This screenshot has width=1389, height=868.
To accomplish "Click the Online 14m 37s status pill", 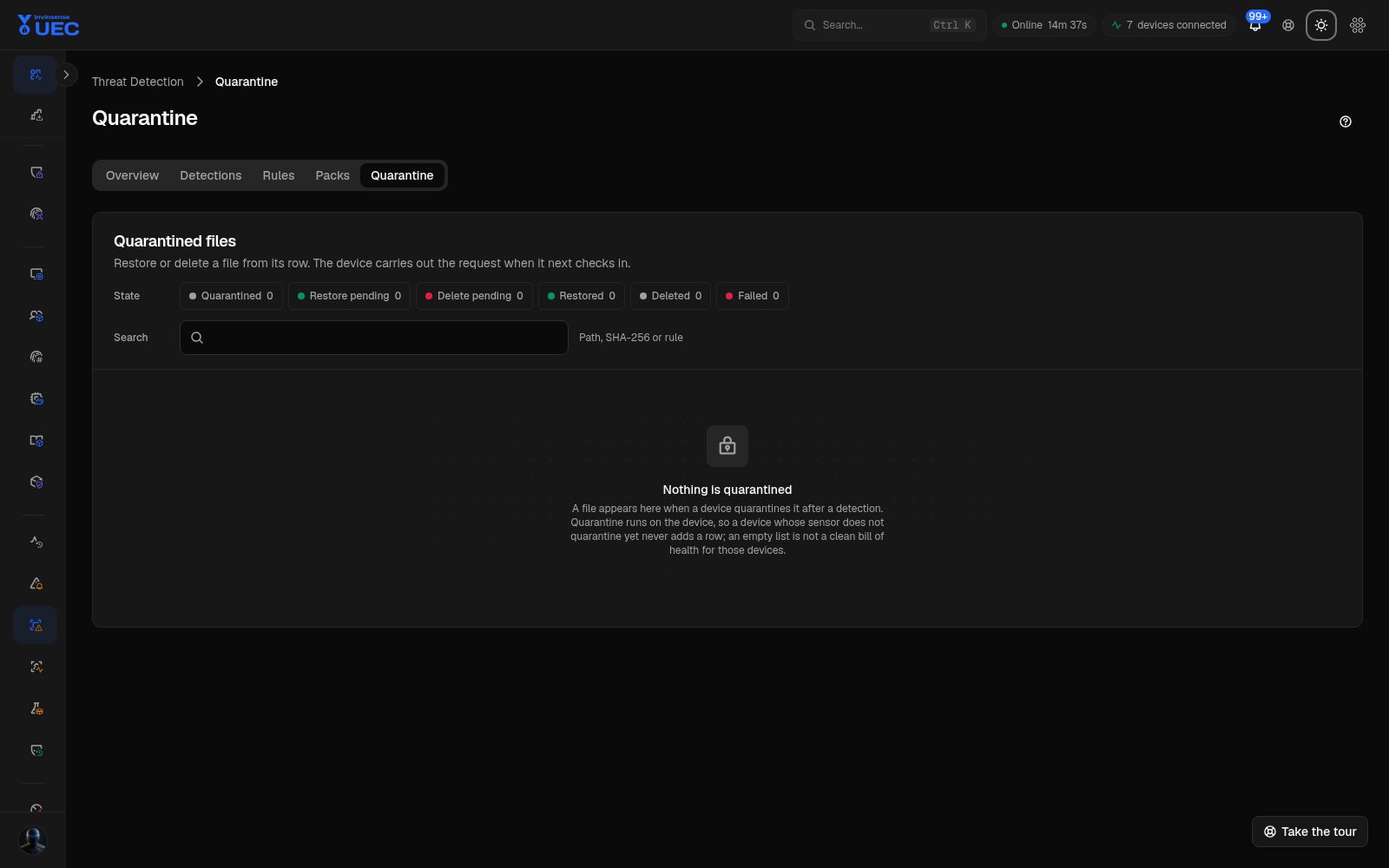I will [x=1043, y=25].
